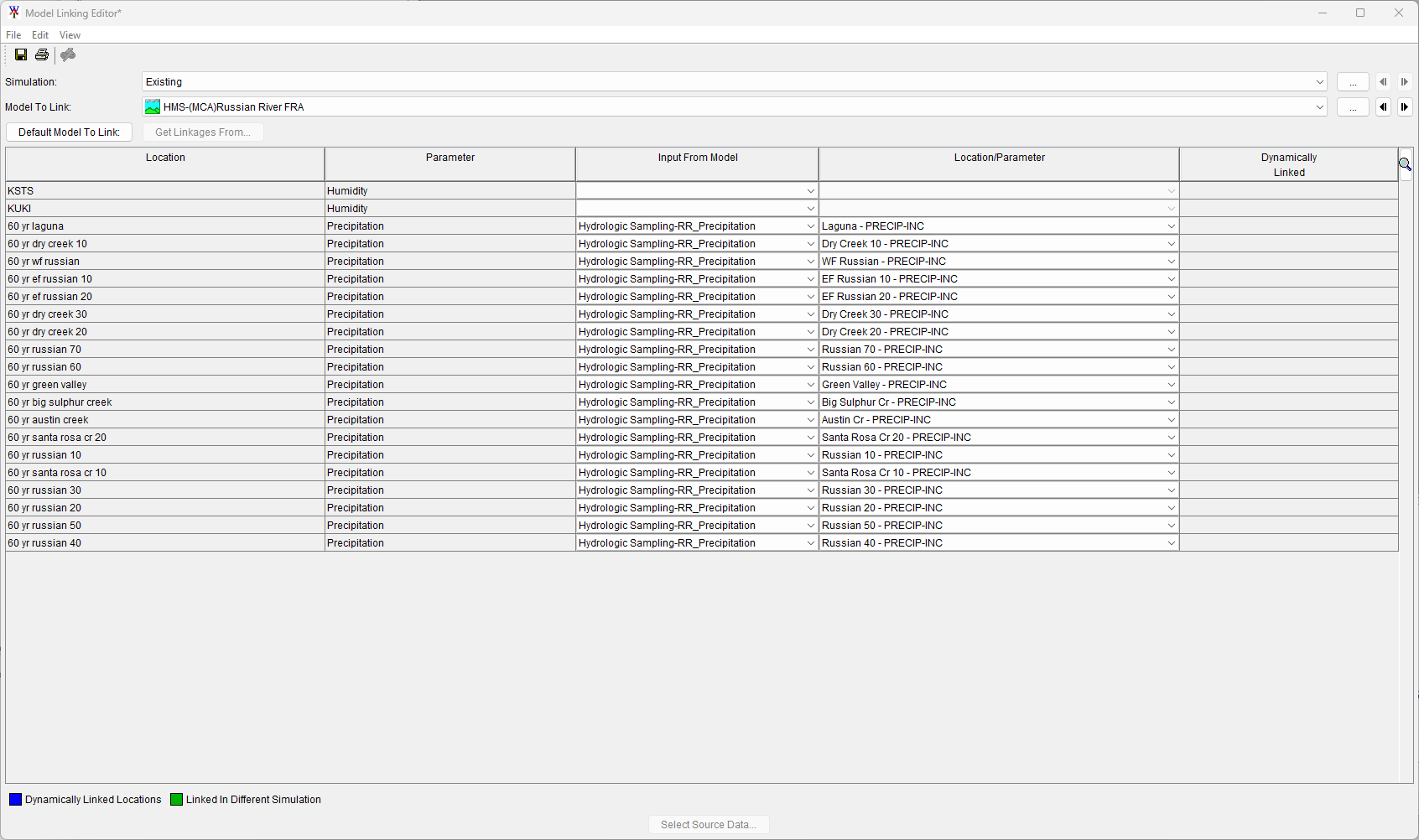Click the green Linked In Different Simulation swatch

(x=176, y=800)
